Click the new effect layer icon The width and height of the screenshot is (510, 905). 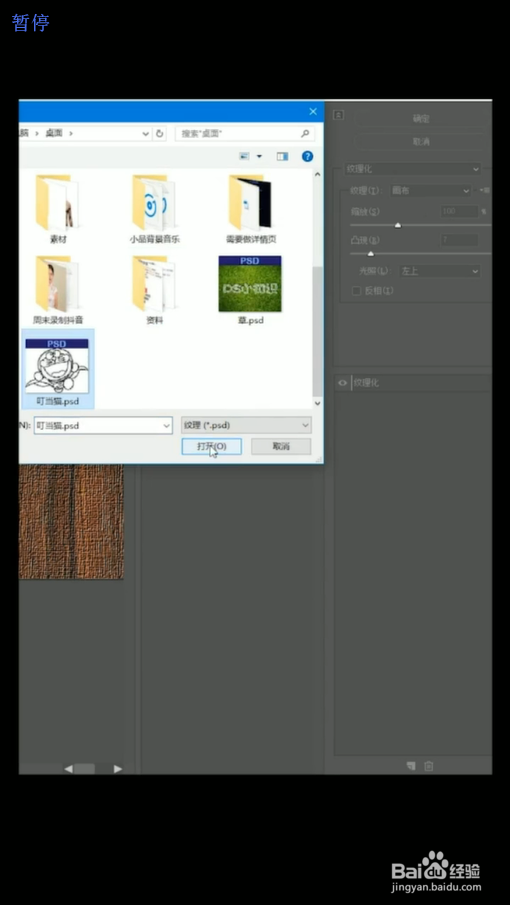(x=411, y=766)
